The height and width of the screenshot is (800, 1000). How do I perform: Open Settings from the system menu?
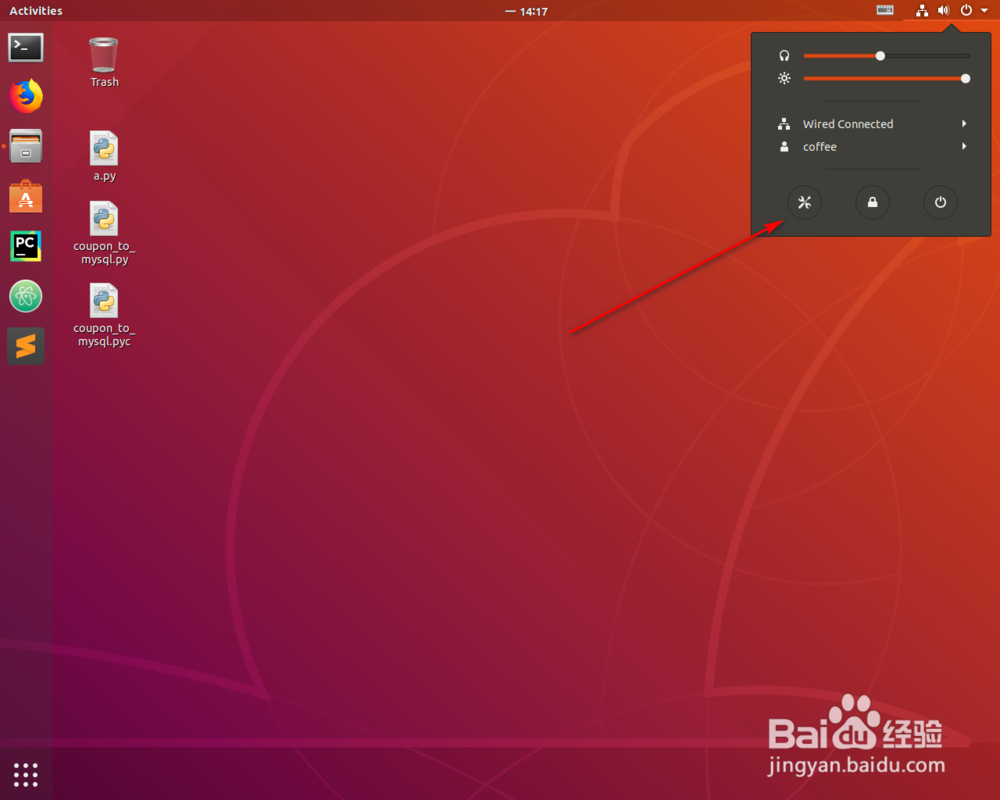click(804, 202)
